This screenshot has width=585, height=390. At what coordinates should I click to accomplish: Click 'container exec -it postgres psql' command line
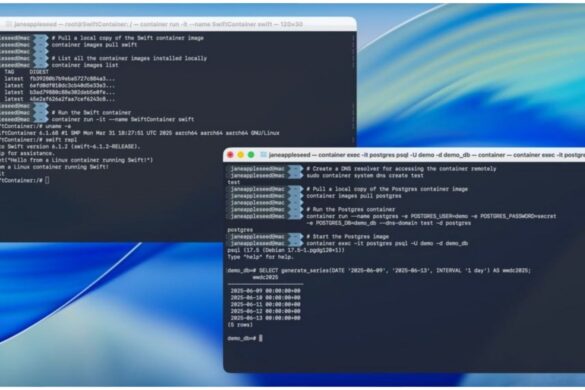coord(387,243)
